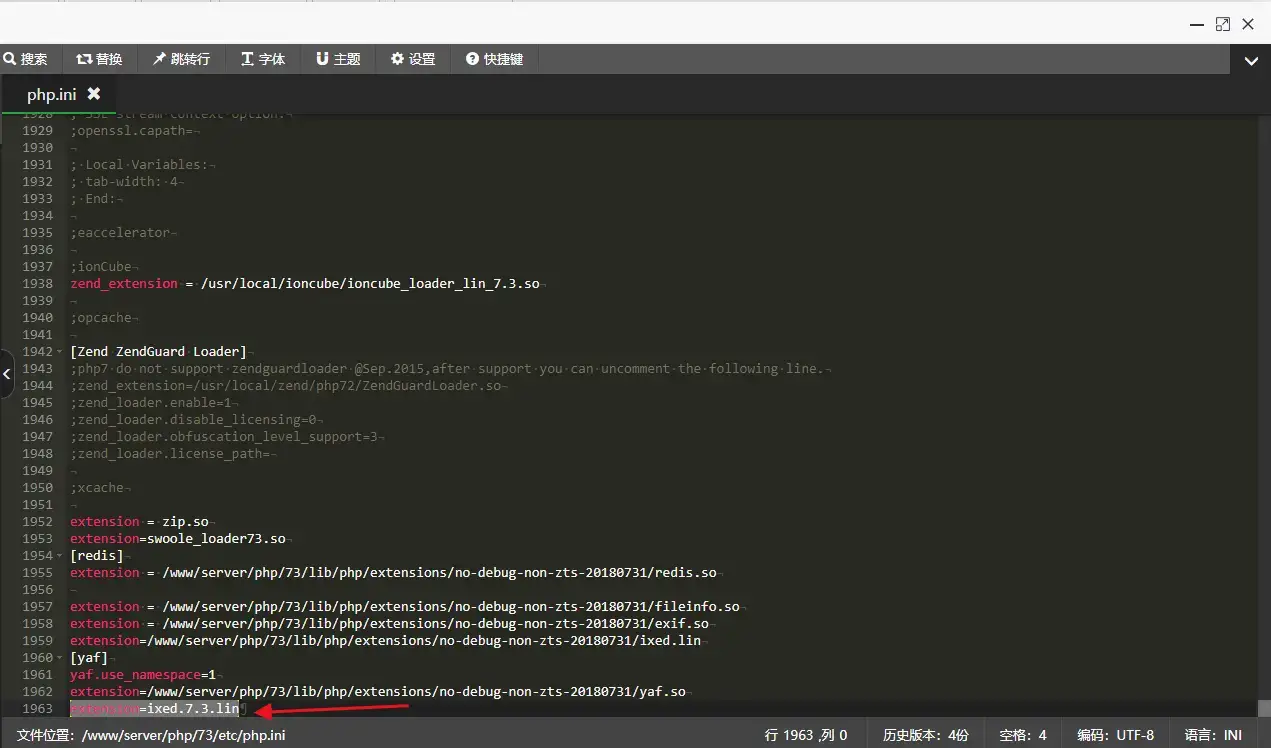
Task: Click the 跳转行 go-to-line tool
Action: pyautogui.click(x=181, y=59)
